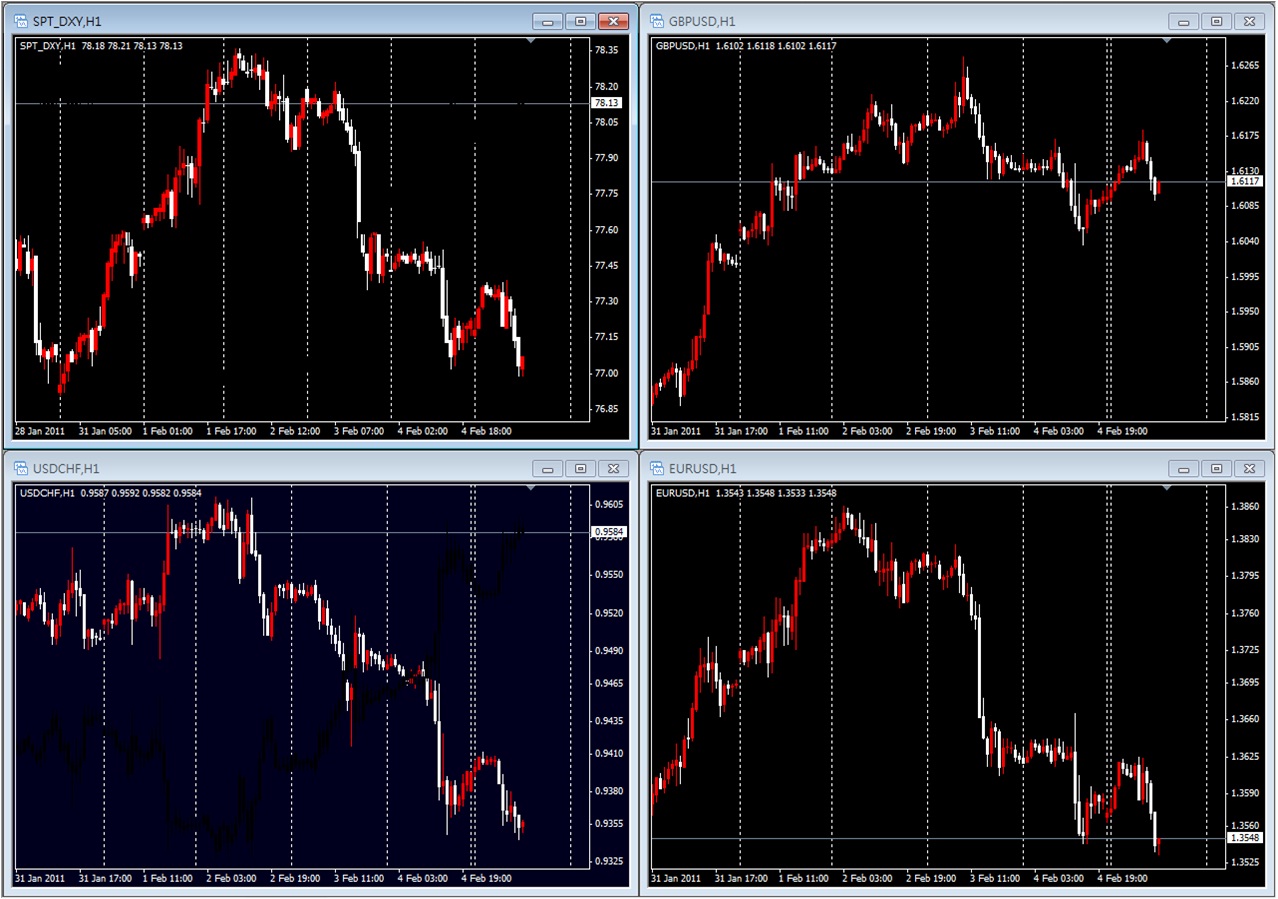Click the EURUSD chart window icon
This screenshot has height=899, width=1278.
pos(657,468)
